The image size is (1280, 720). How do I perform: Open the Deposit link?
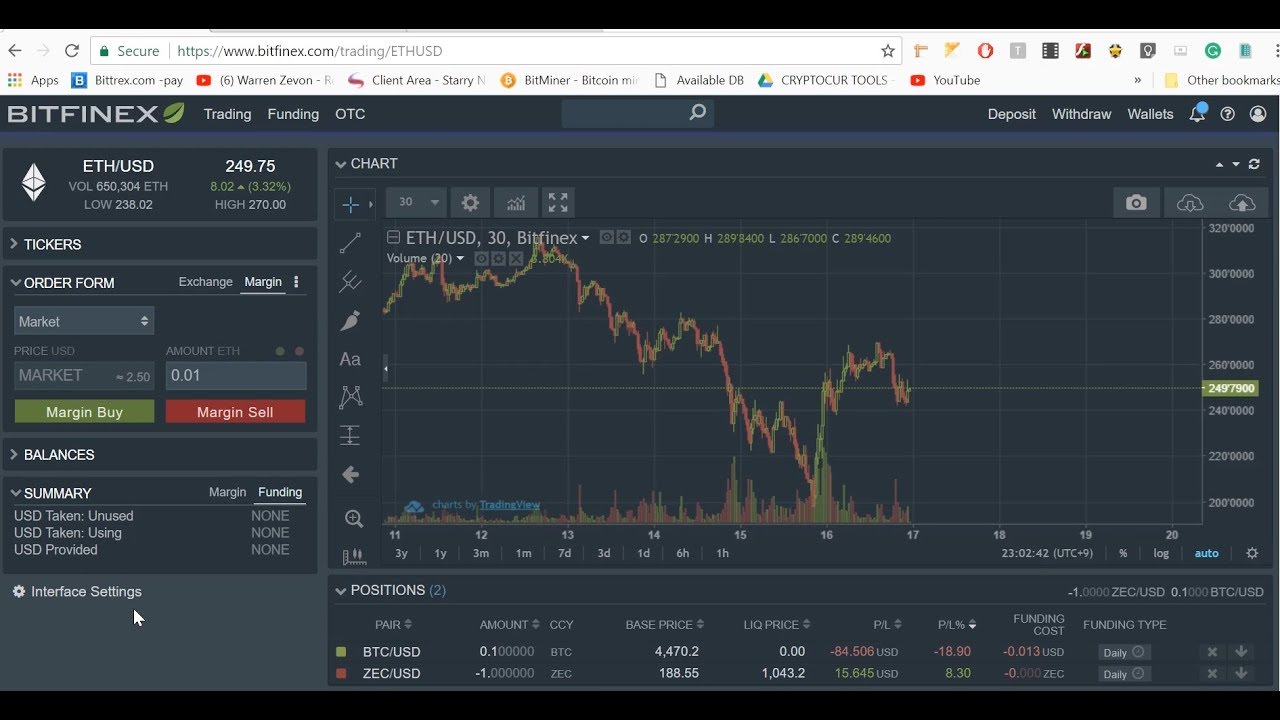click(1012, 114)
